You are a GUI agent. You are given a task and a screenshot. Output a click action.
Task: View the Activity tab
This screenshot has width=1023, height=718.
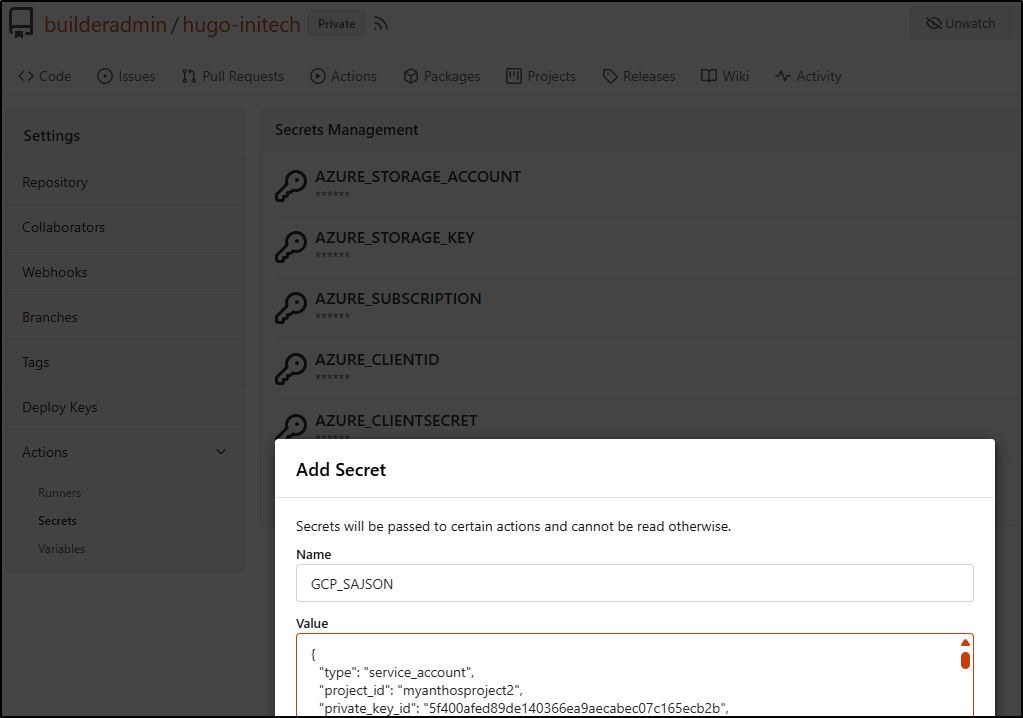click(x=808, y=76)
